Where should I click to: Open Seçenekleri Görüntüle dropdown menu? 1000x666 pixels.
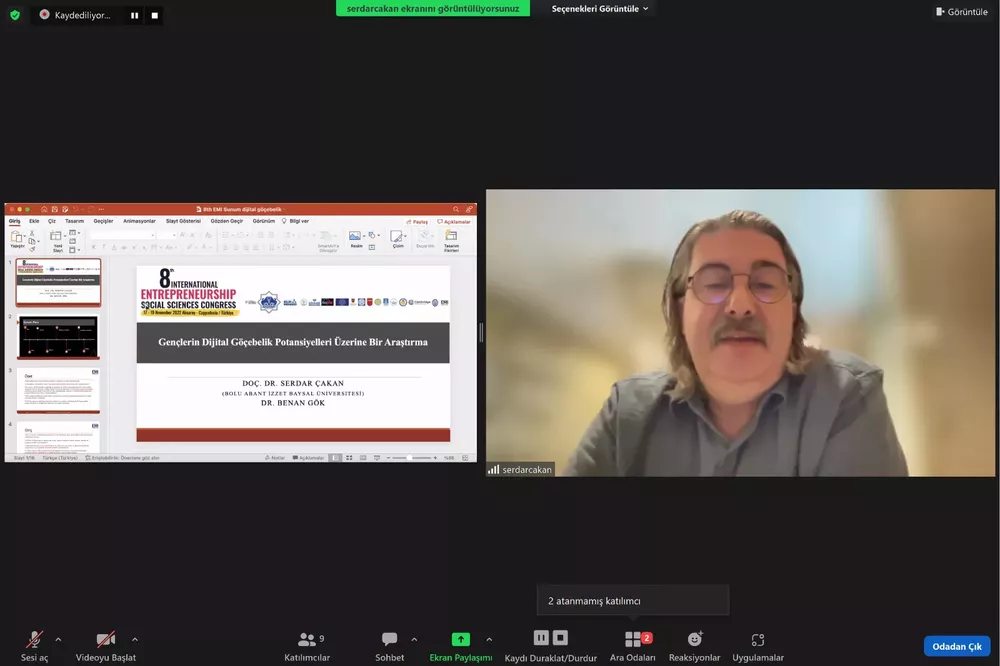click(600, 9)
